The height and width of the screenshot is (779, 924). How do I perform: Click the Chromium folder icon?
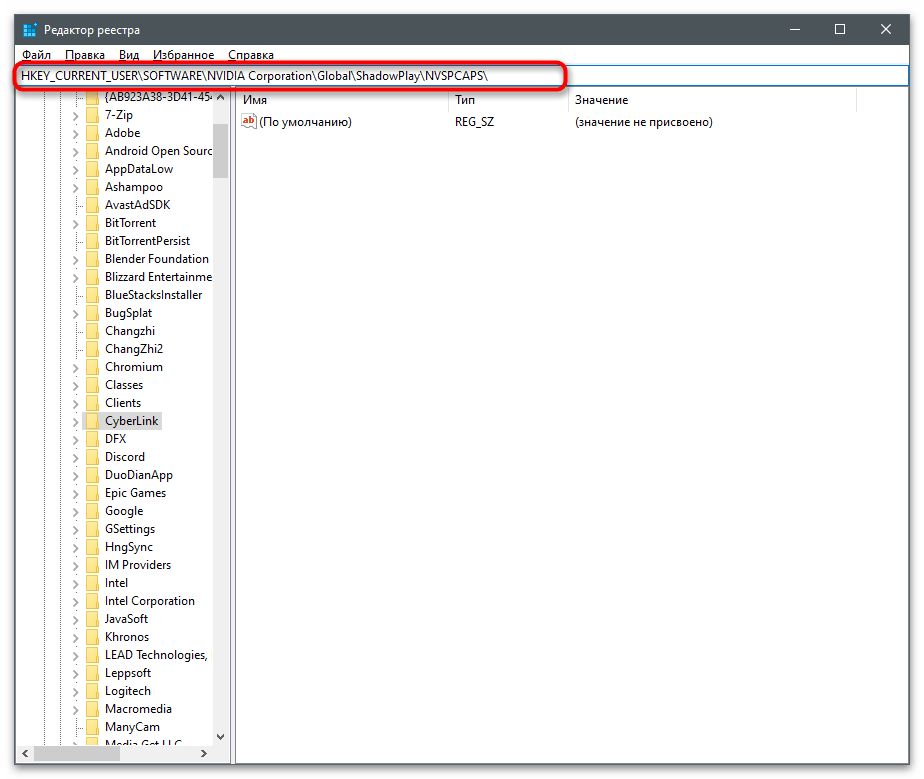pyautogui.click(x=93, y=367)
